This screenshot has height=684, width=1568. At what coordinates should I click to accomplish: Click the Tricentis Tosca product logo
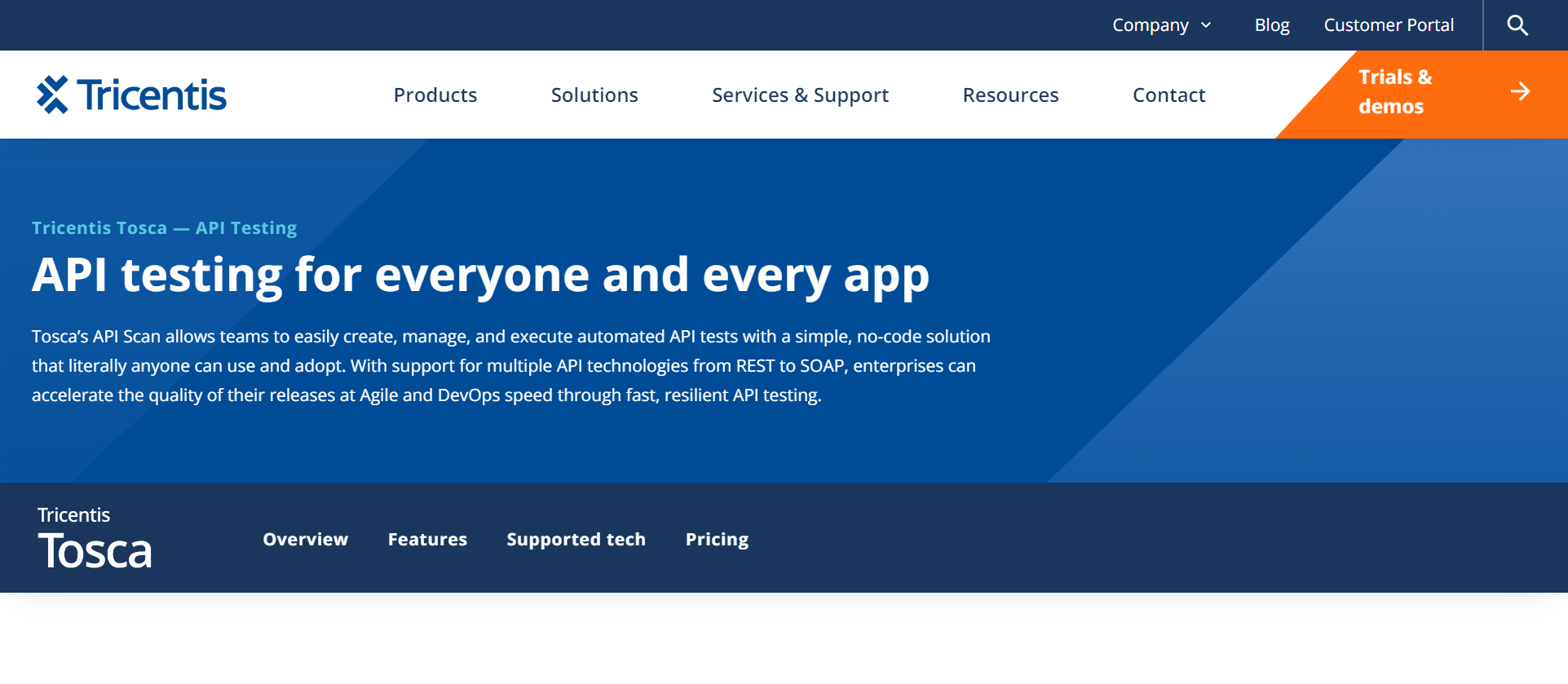[95, 537]
